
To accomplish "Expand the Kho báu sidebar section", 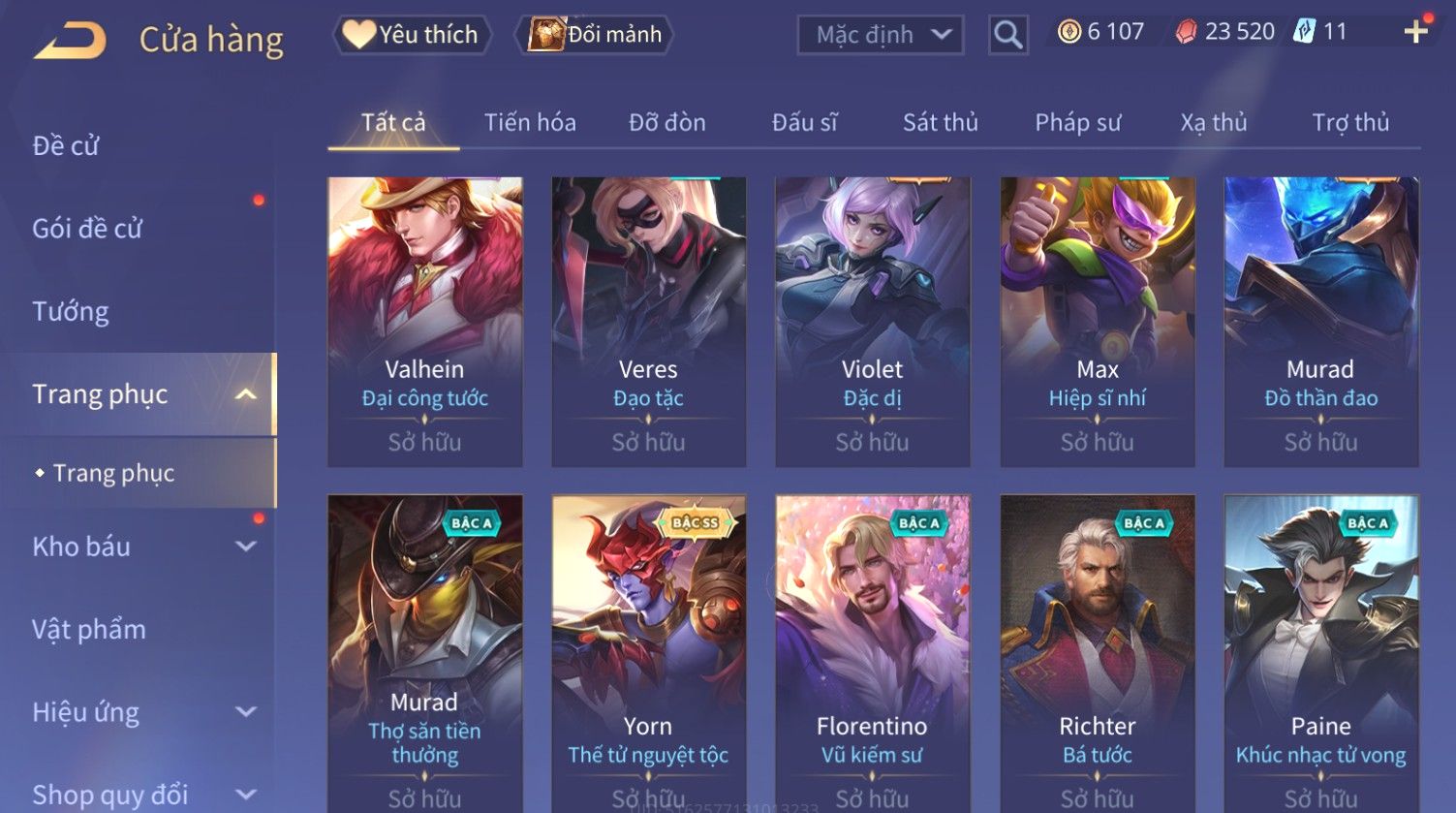I will coord(246,547).
